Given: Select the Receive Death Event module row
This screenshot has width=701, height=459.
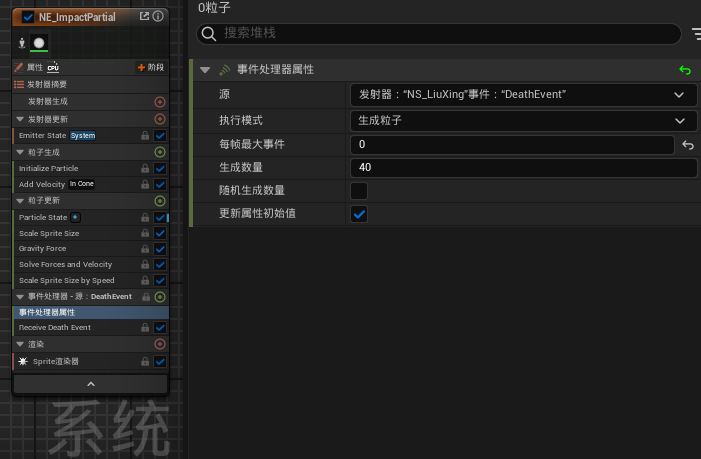Looking at the screenshot, I should point(91,328).
